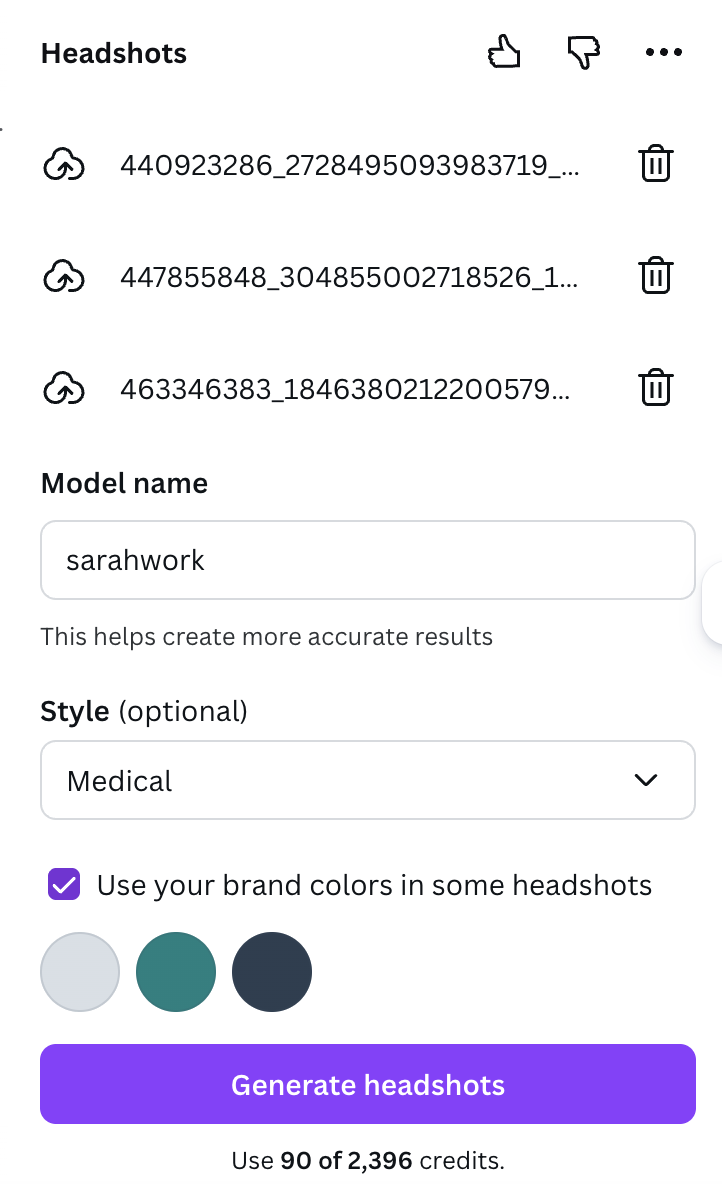Image resolution: width=722 pixels, height=1184 pixels.
Task: Click the upload cloud icon beside file 447855848
Action: click(x=65, y=276)
